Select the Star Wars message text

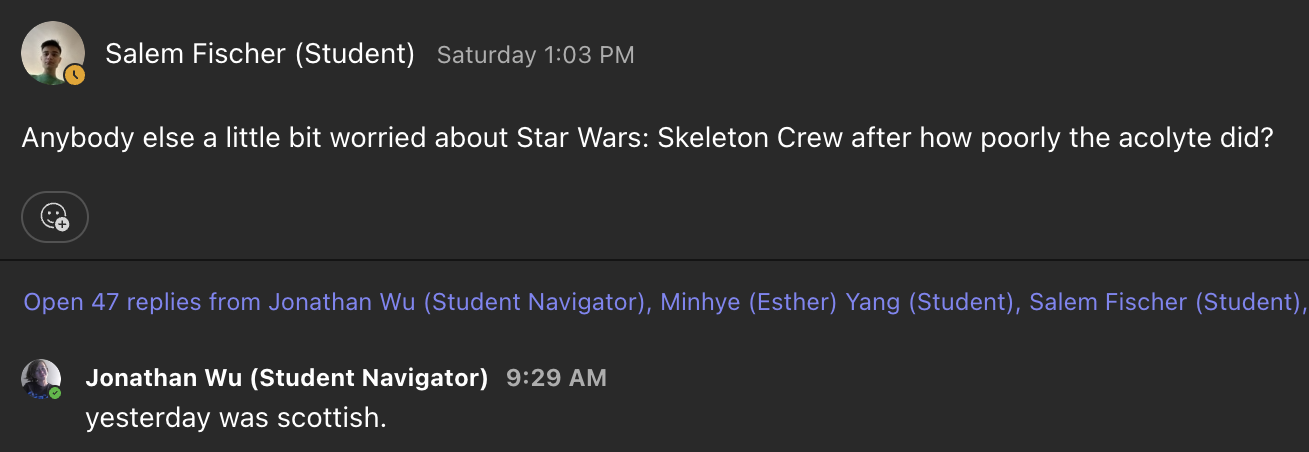(x=646, y=138)
